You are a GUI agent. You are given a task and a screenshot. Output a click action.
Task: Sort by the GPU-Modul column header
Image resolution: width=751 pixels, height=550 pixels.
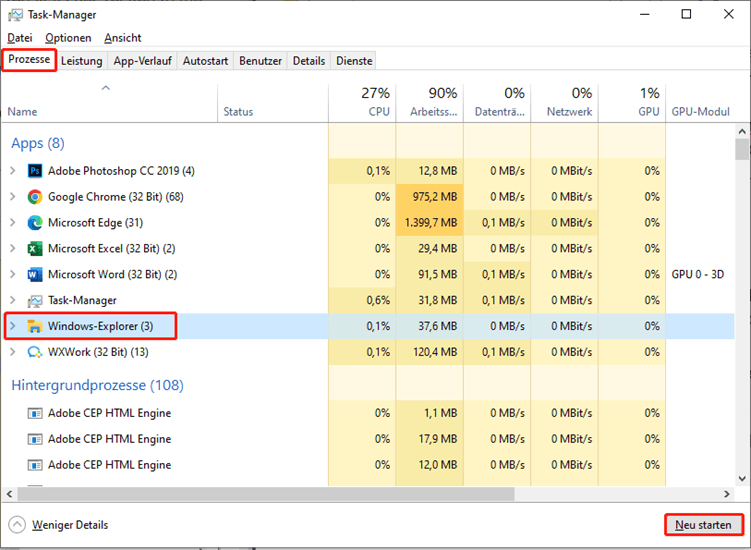pos(700,103)
